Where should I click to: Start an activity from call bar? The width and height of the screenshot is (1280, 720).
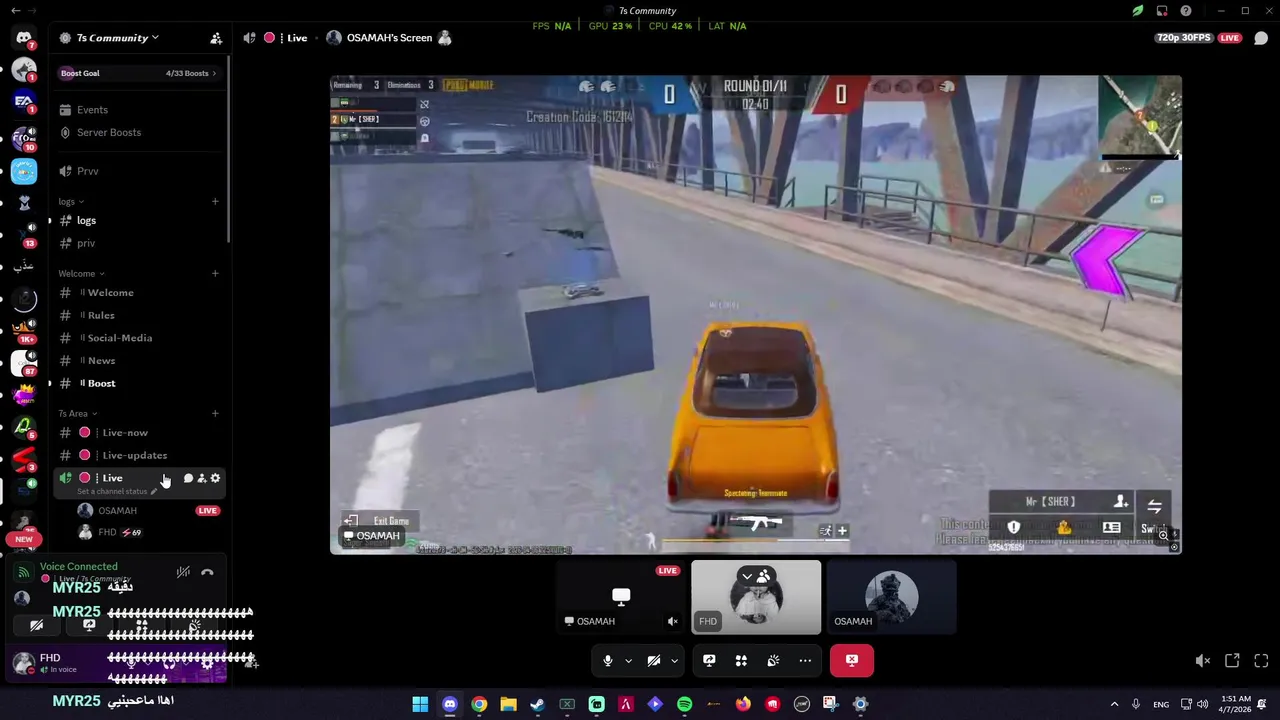click(x=741, y=660)
